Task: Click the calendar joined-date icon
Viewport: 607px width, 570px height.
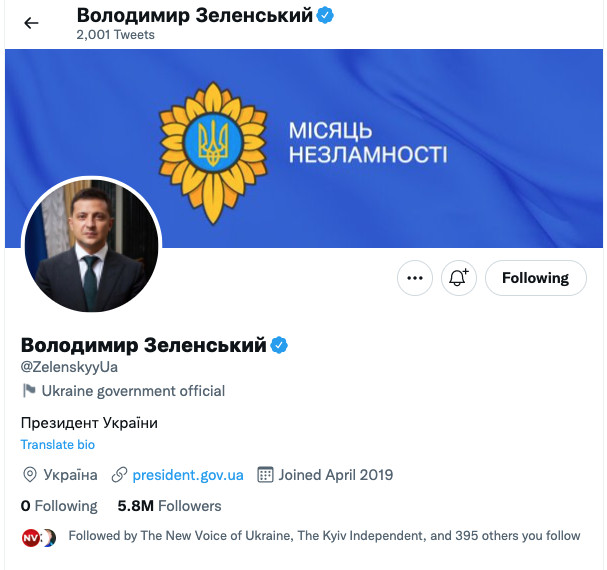Action: [x=266, y=475]
